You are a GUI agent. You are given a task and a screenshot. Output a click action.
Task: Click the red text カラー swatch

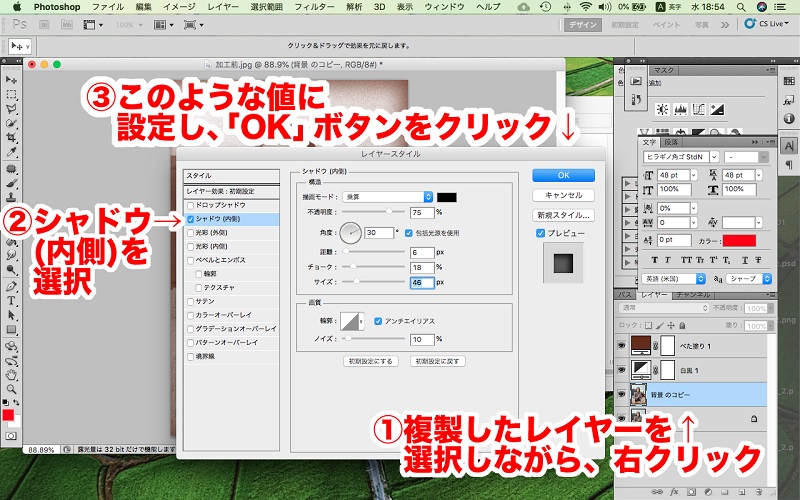tap(739, 240)
